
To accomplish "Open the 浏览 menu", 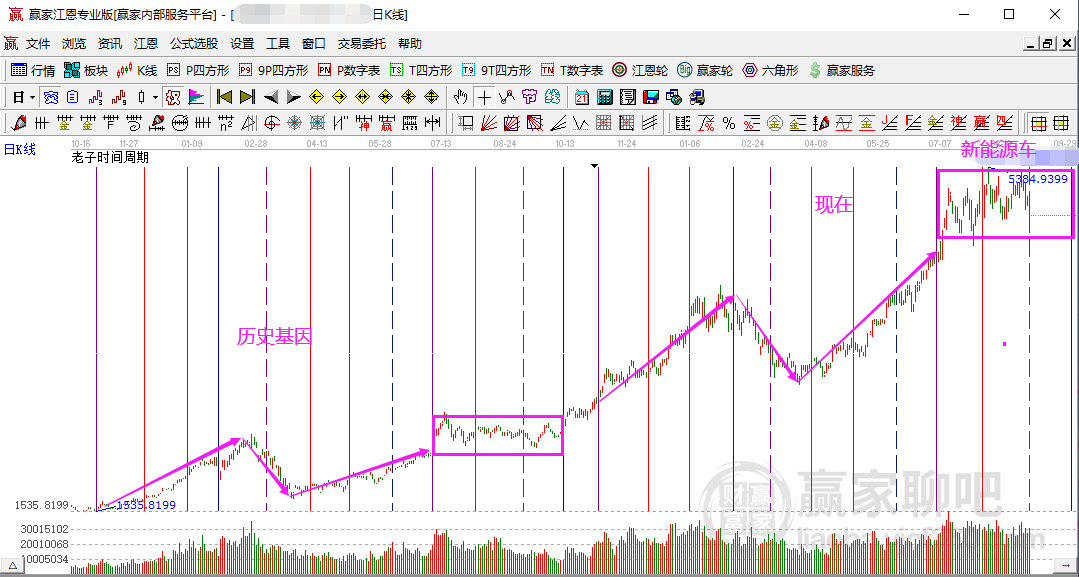I will point(74,43).
